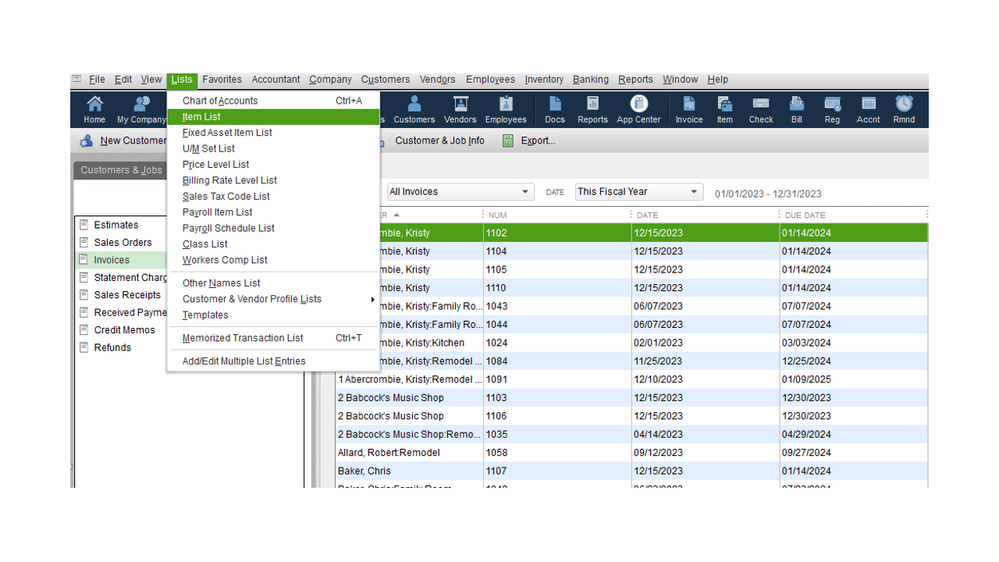Select Item List from Lists menu
This screenshot has width=999, height=562.
[202, 117]
